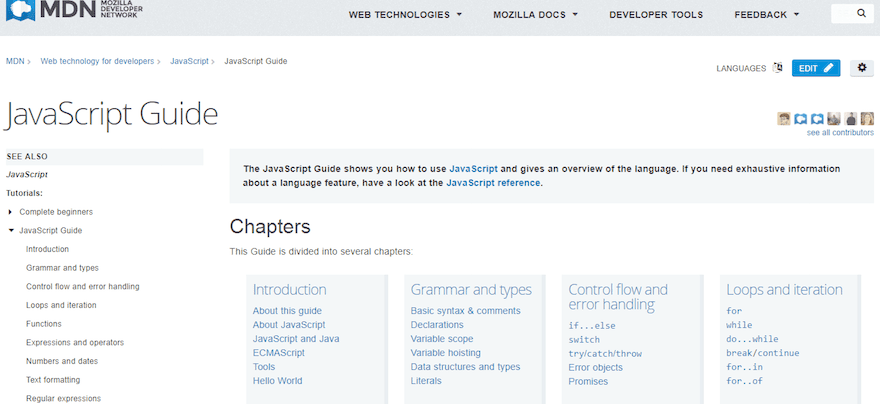This screenshot has height=404, width=880.
Task: Select Functions in sidebar
Action: [x=44, y=324]
